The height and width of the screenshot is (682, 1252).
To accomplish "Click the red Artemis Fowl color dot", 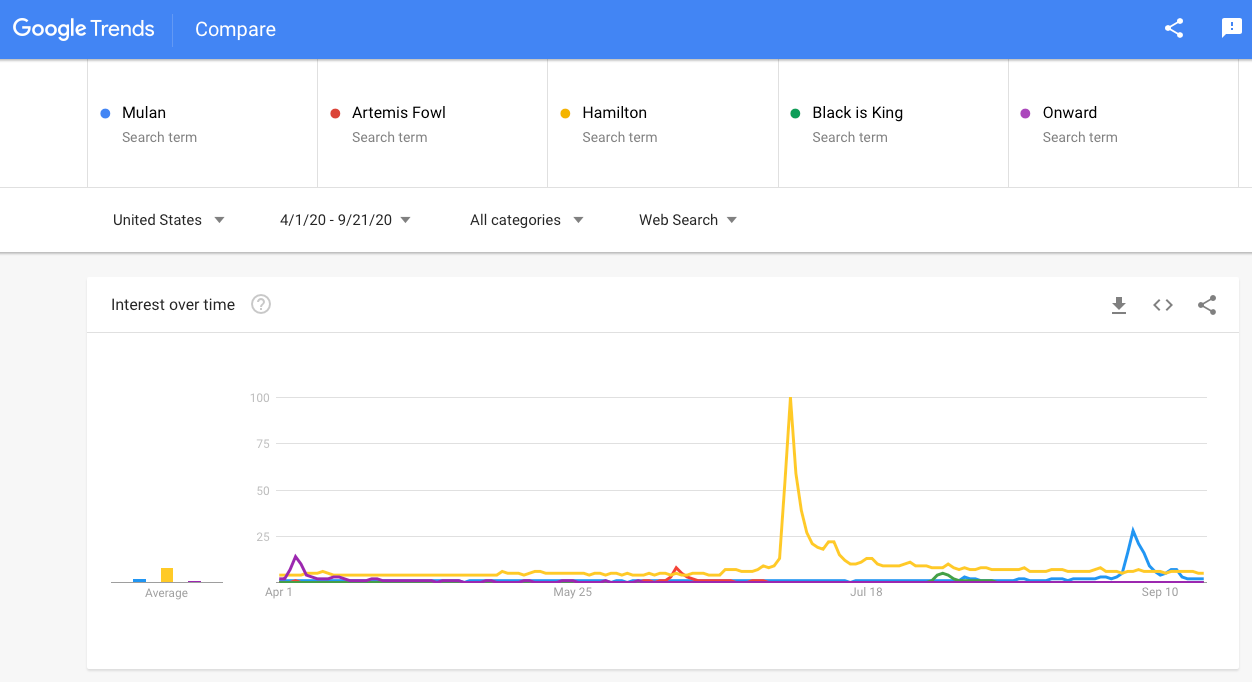I will tap(335, 113).
